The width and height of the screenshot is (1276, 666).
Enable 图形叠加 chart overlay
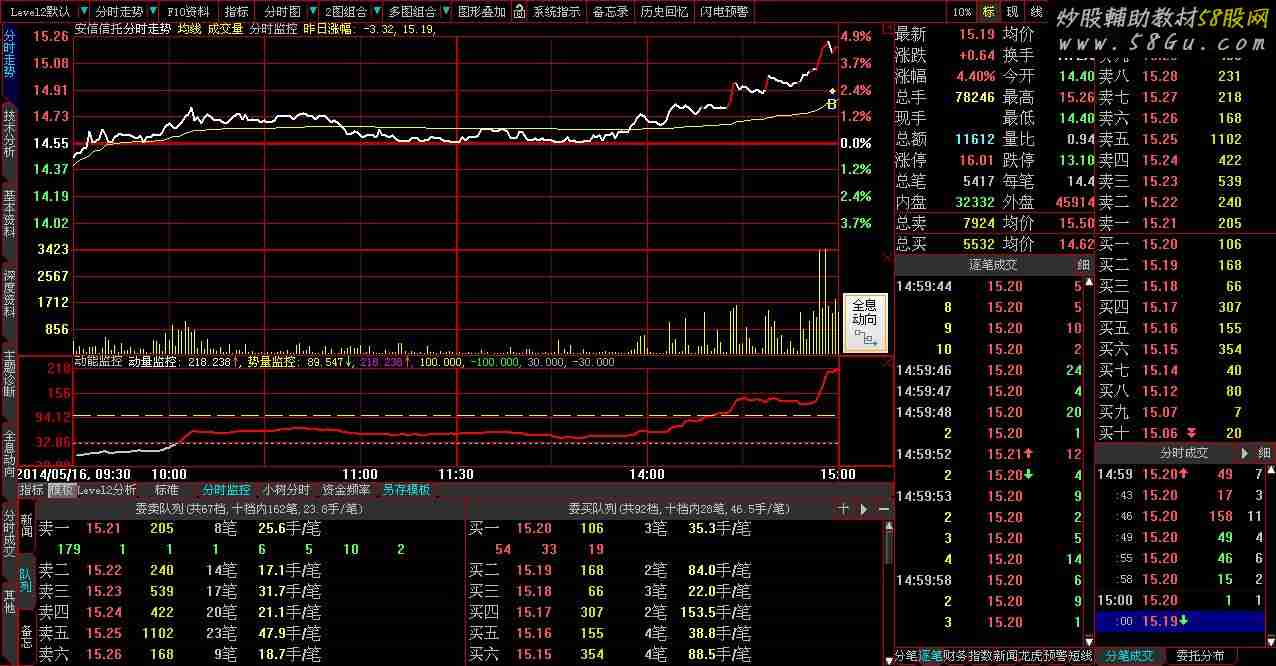(x=481, y=11)
